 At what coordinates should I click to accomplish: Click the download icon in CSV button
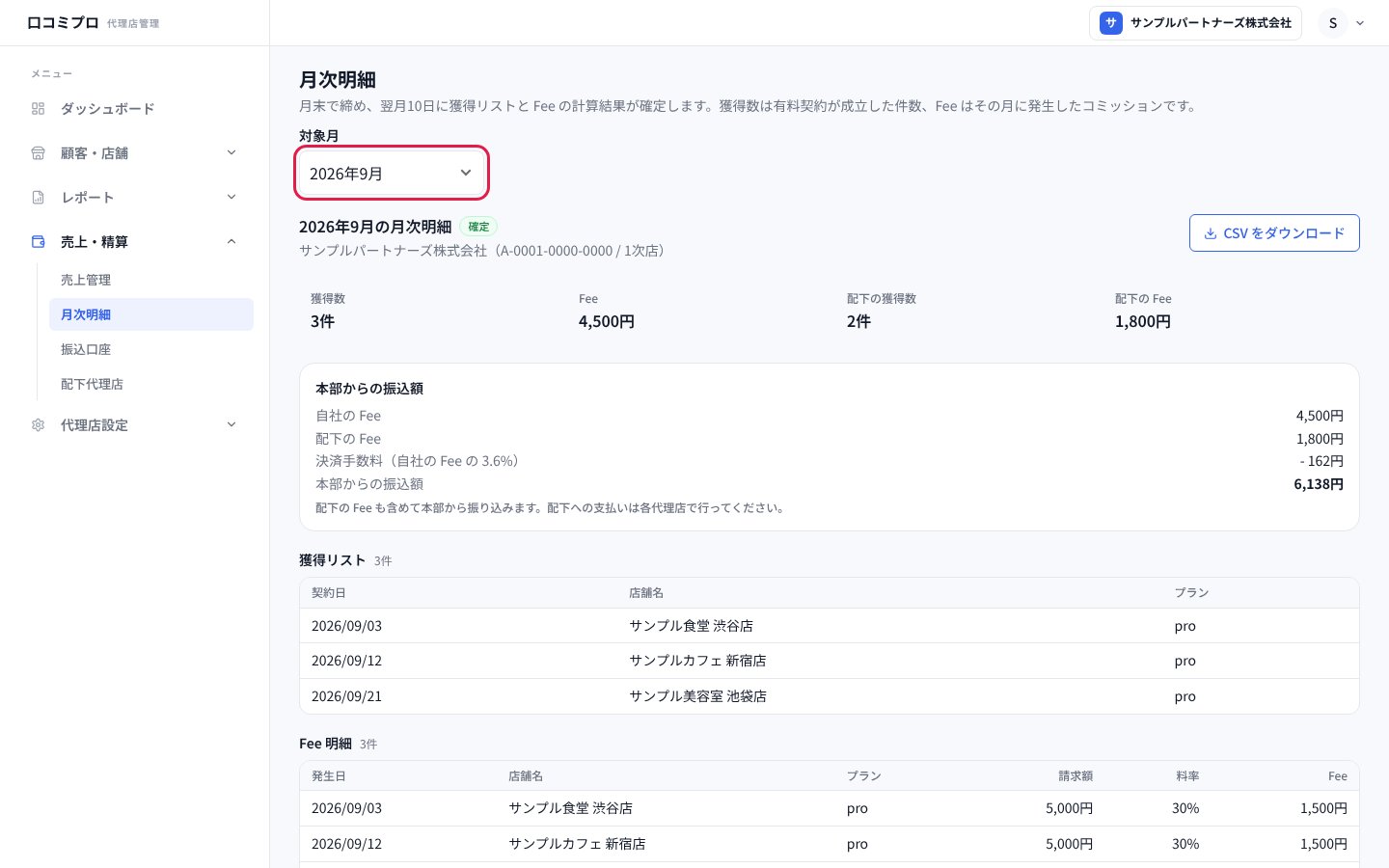click(1211, 233)
